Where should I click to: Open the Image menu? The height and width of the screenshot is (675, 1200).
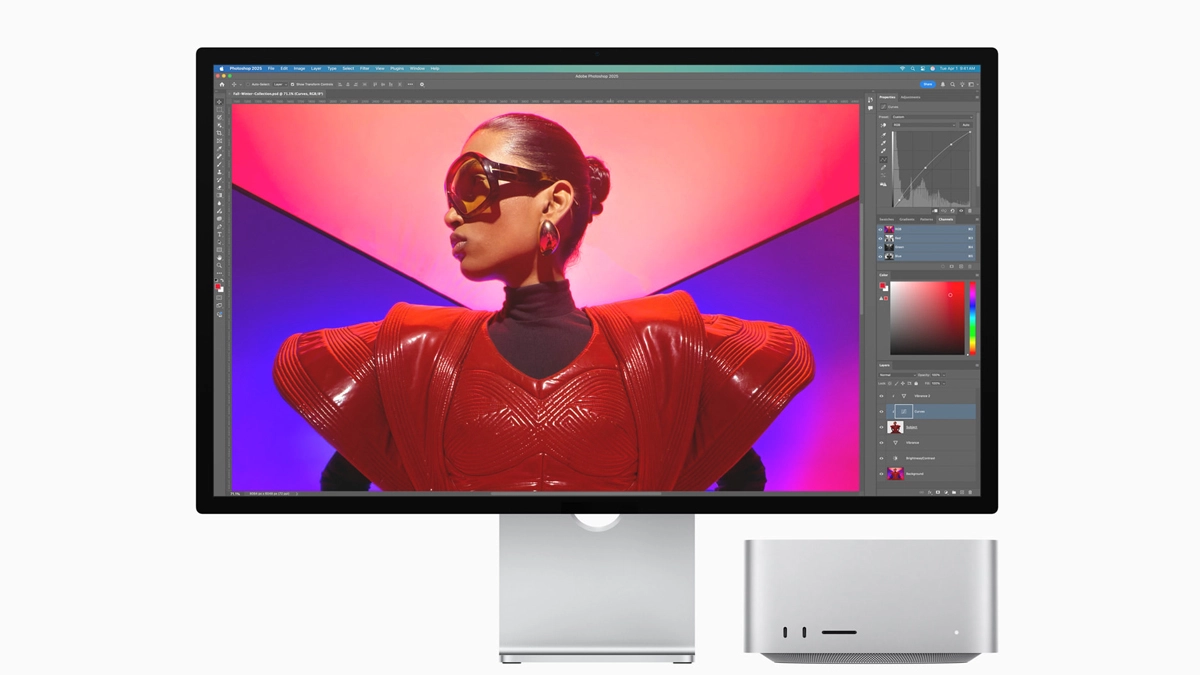click(299, 68)
